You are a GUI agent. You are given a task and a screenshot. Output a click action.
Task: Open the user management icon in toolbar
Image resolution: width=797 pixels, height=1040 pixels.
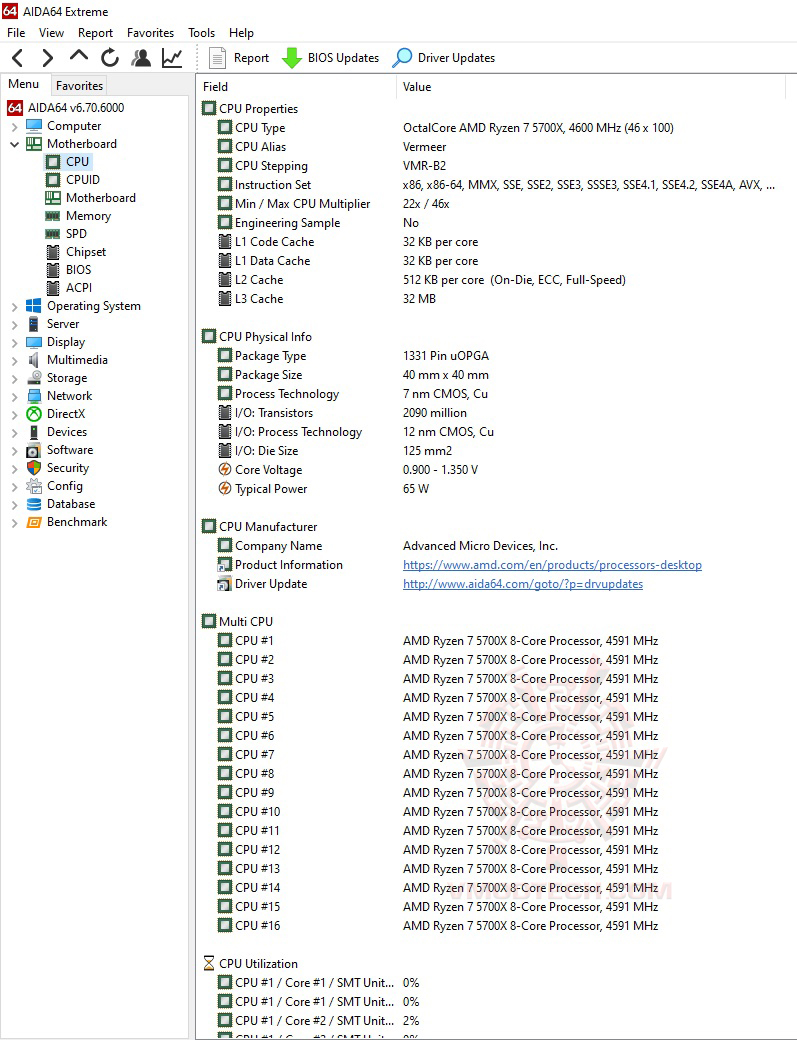click(141, 58)
